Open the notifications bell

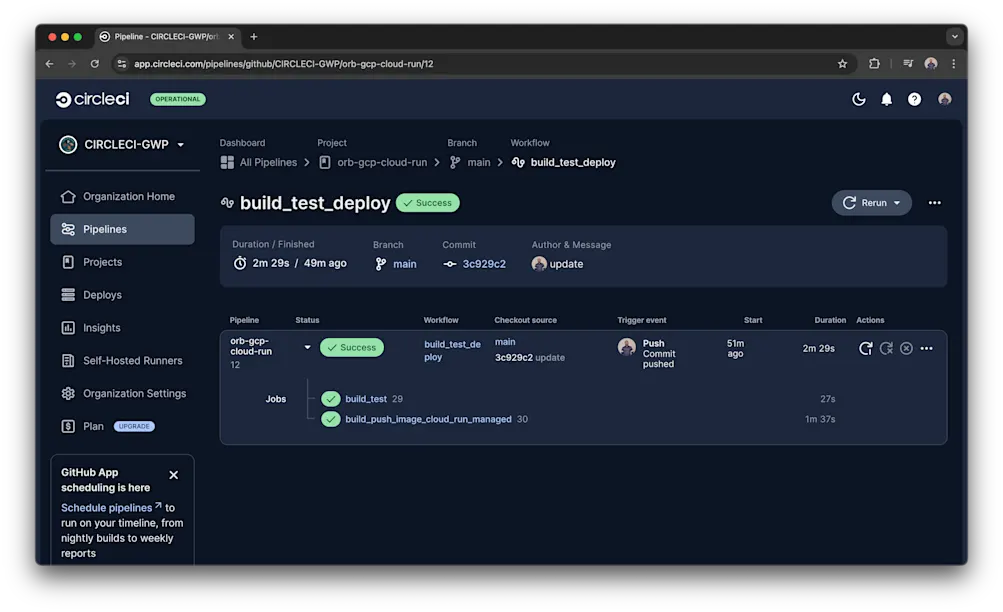(887, 99)
